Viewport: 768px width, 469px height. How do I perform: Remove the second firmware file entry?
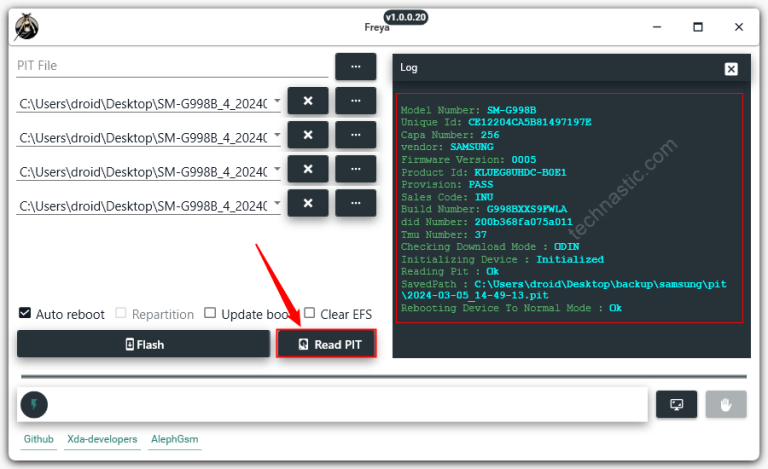point(308,135)
